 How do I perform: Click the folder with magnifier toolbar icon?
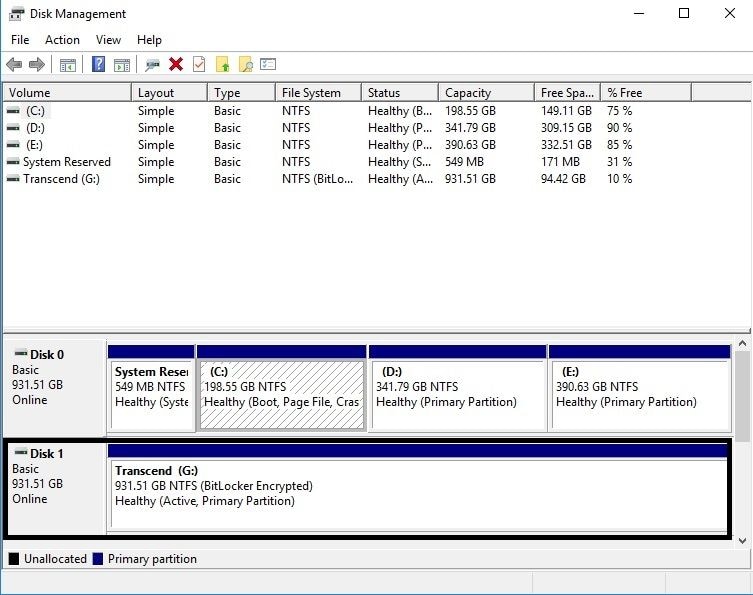[245, 64]
